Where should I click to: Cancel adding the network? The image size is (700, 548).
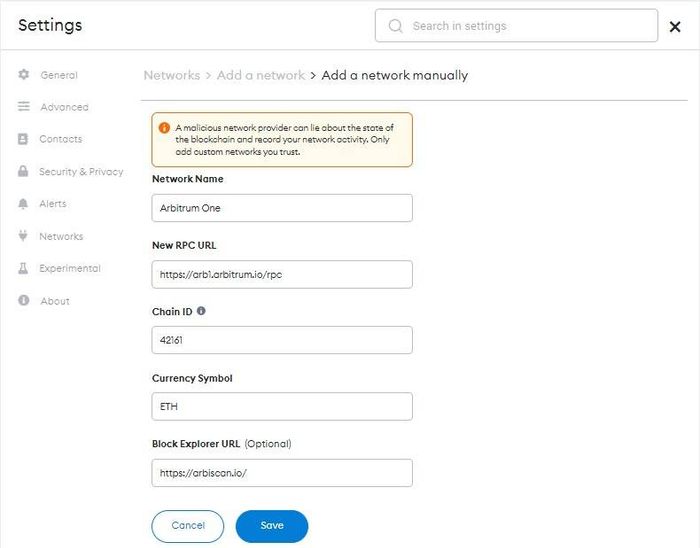pyautogui.click(x=188, y=526)
